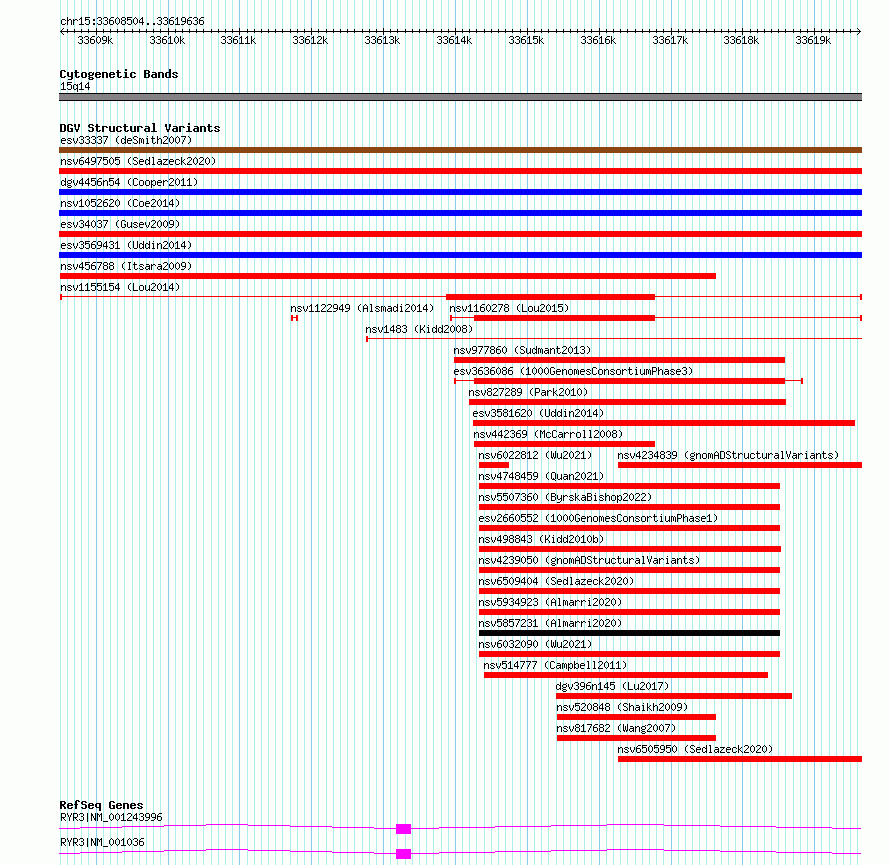This screenshot has width=890, height=865.
Task: Open nsv1122949 (Alsmadi2014) variant label
Action: (362, 308)
